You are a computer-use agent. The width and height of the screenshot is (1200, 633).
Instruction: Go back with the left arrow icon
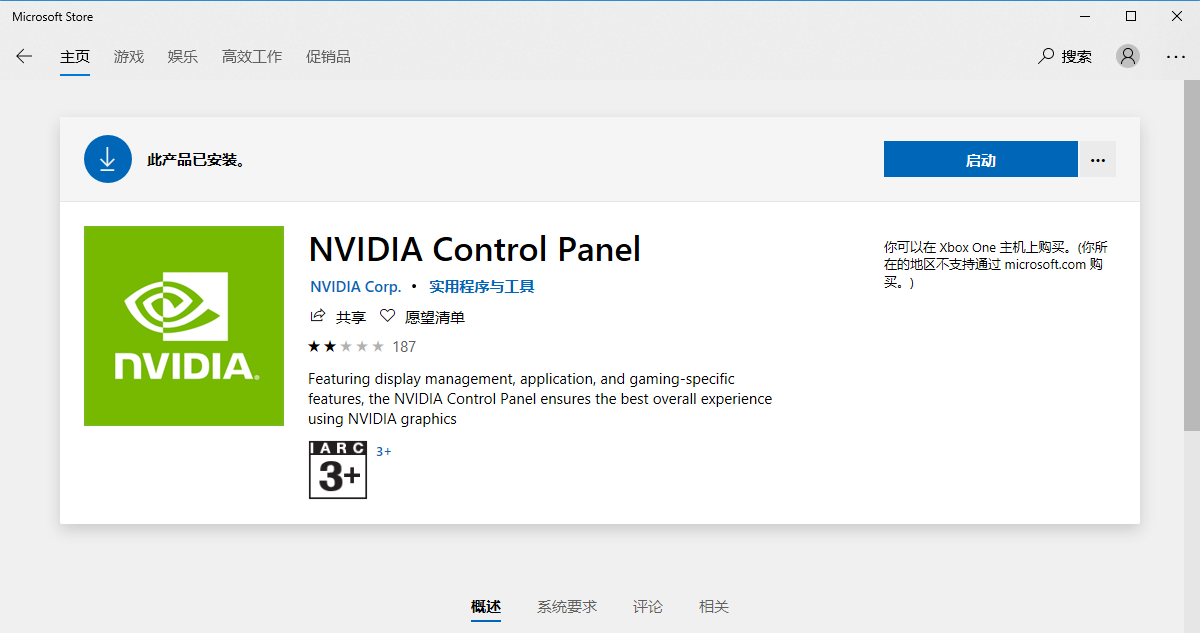click(x=24, y=57)
